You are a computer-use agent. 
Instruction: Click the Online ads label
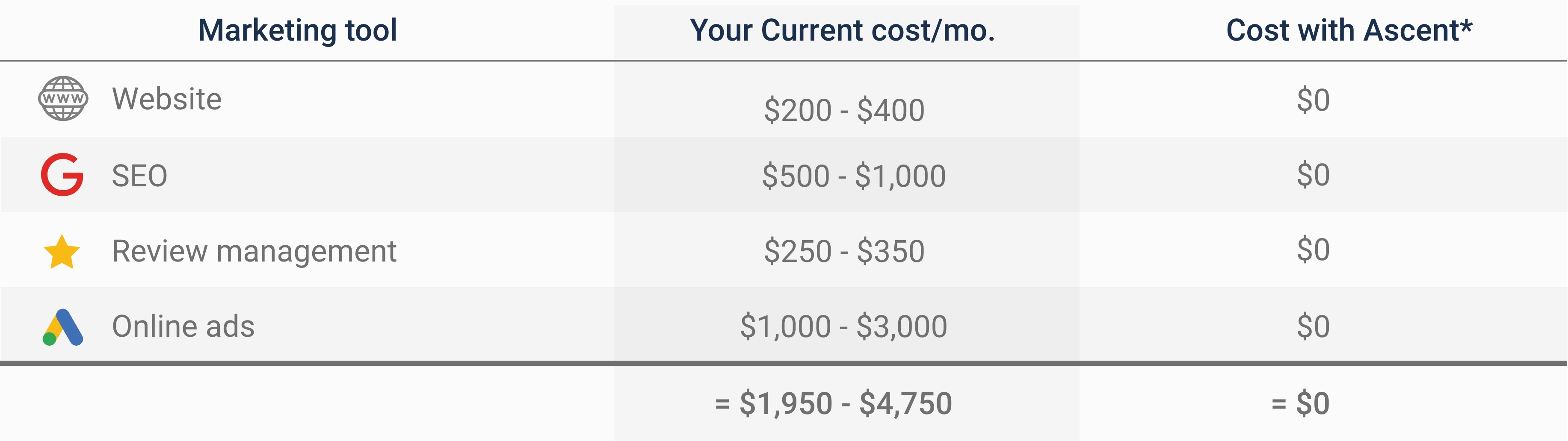click(x=183, y=326)
